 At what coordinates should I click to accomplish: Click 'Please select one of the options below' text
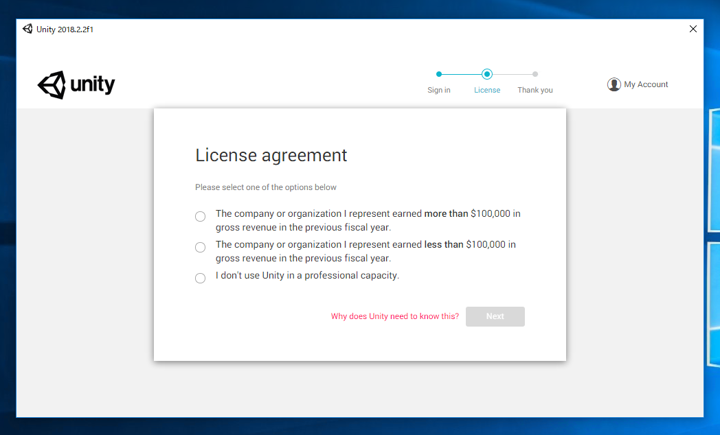[x=265, y=187]
